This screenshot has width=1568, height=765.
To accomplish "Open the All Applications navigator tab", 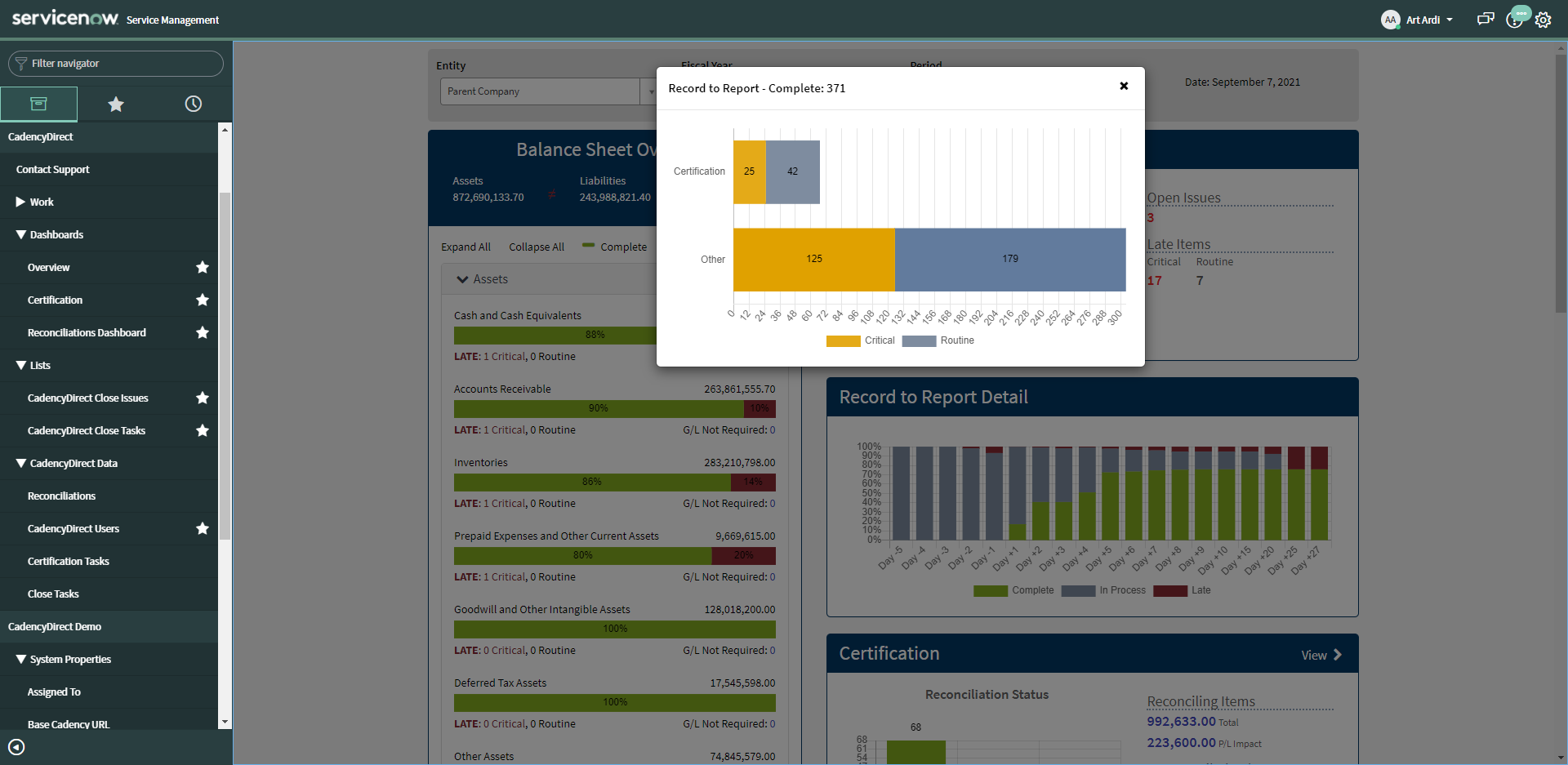I will click(38, 104).
